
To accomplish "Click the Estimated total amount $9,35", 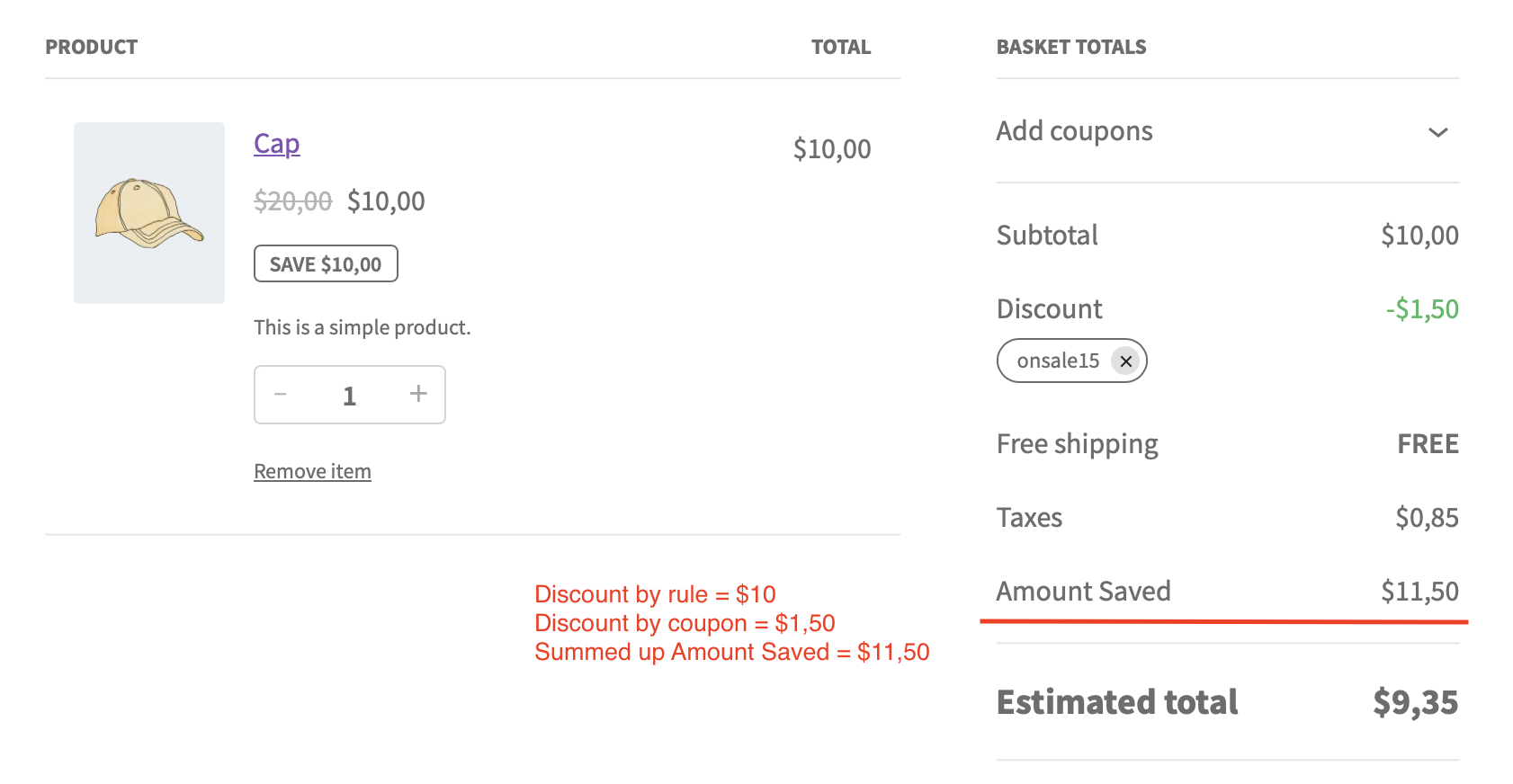I will 1415,702.
